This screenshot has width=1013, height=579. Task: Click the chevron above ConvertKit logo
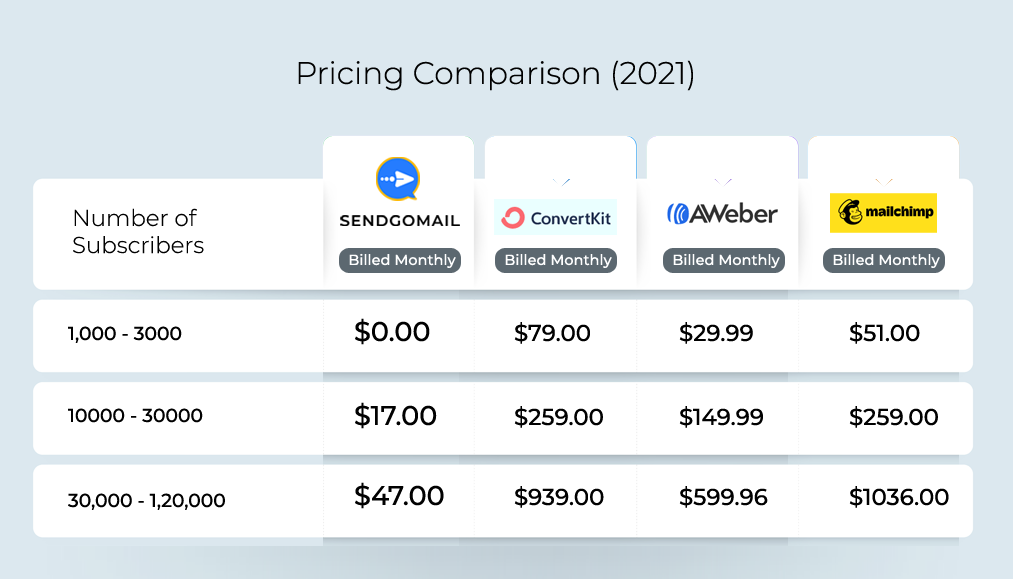point(561,182)
